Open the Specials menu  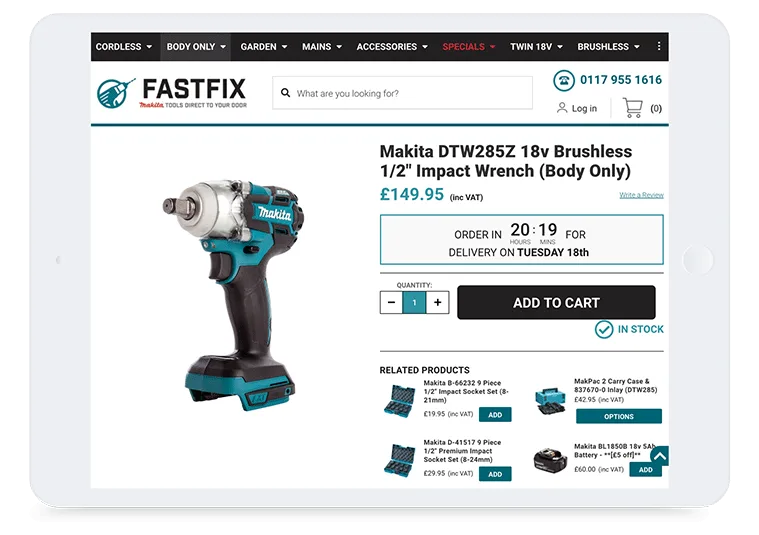469,47
